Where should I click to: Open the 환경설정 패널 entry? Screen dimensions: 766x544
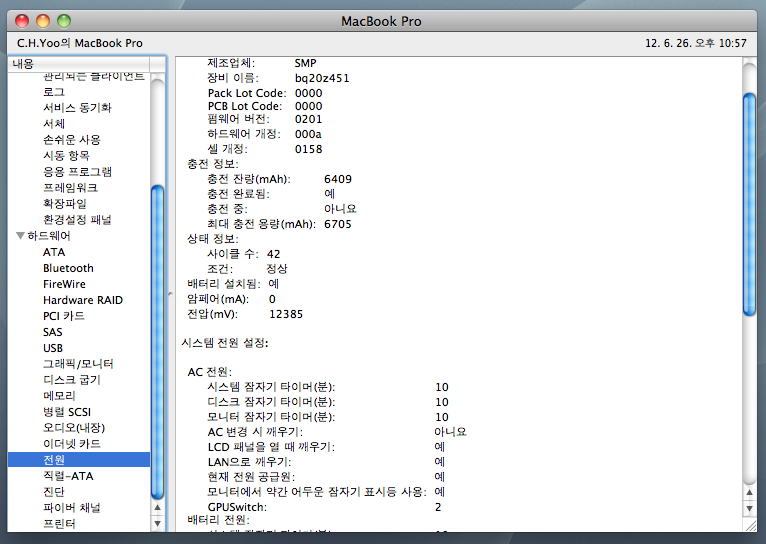[77, 220]
